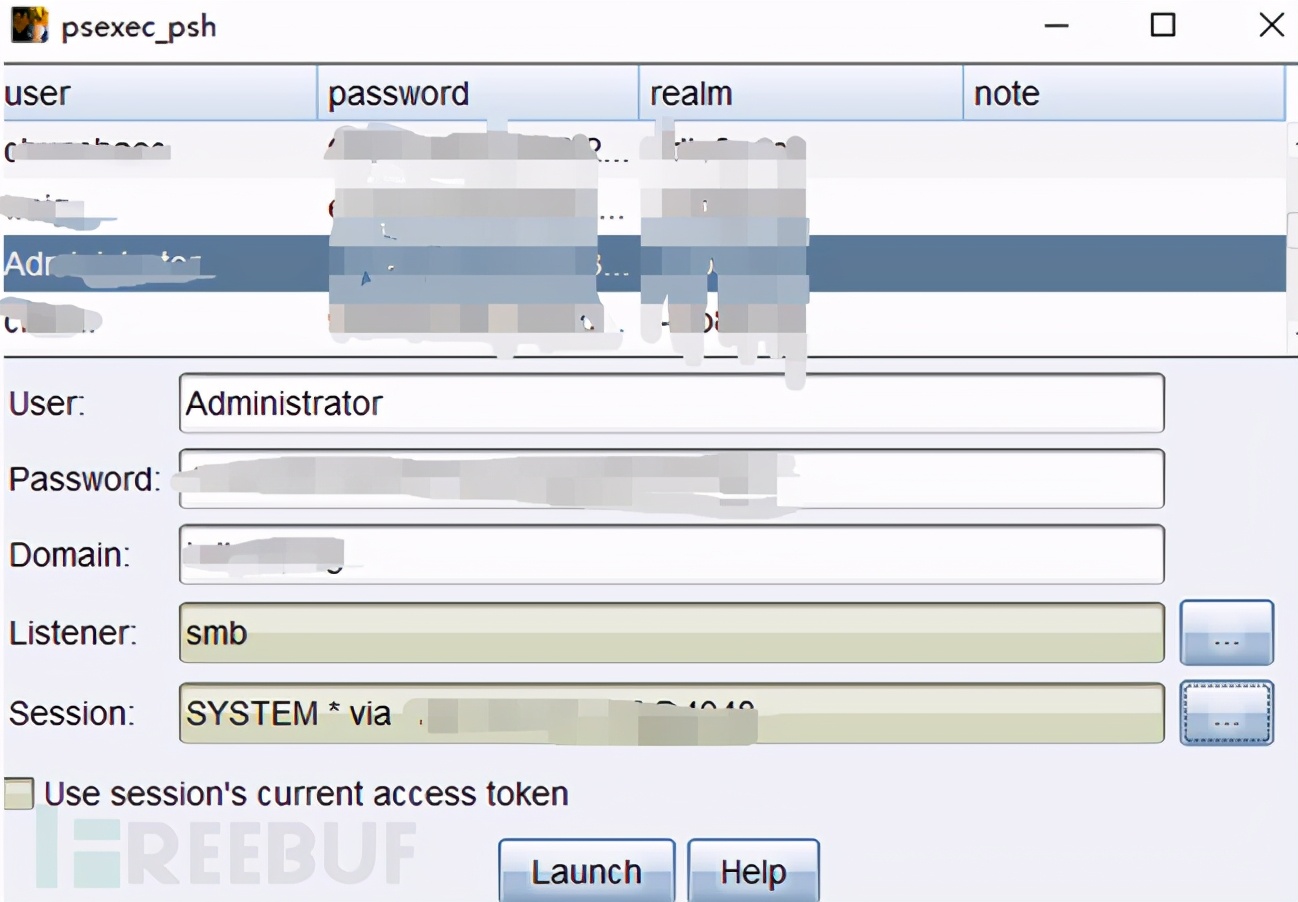Select the first credential row
Screen dimensions: 1298x902
click(x=644, y=150)
